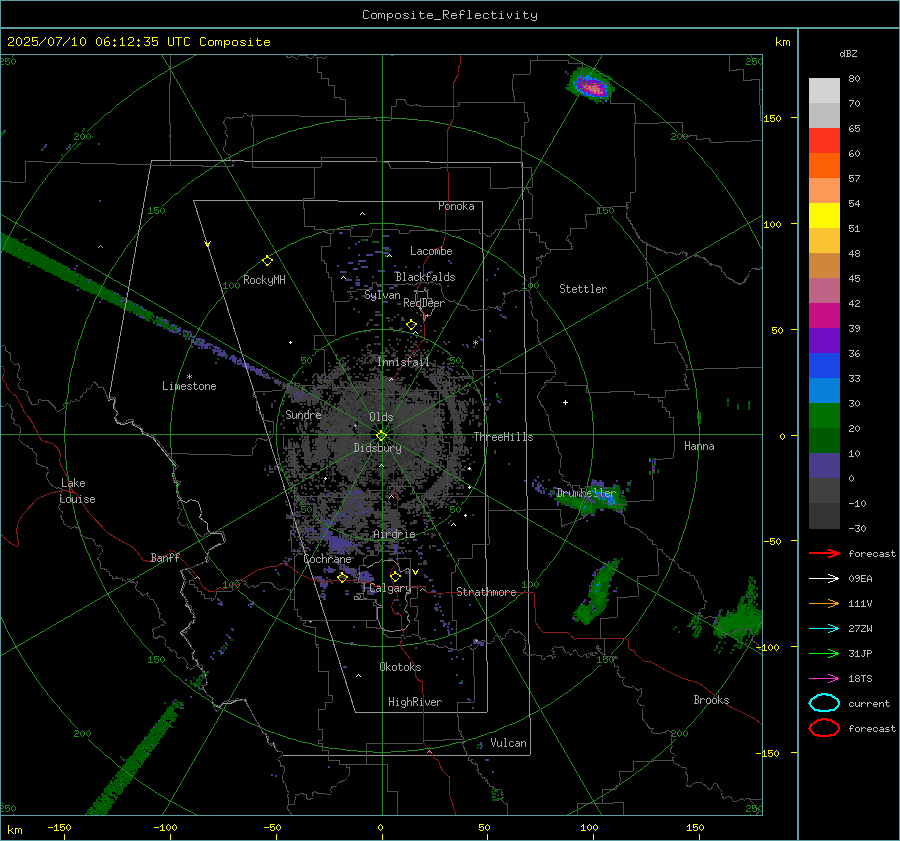This screenshot has height=841, width=900.
Task: Click the ThreeHills label
Action: tap(503, 437)
